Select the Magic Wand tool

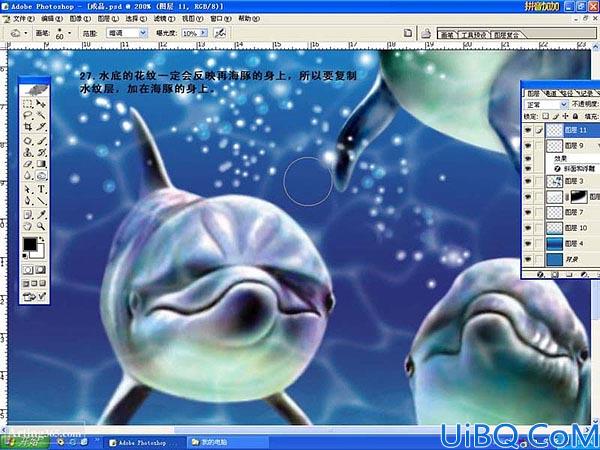pos(41,115)
